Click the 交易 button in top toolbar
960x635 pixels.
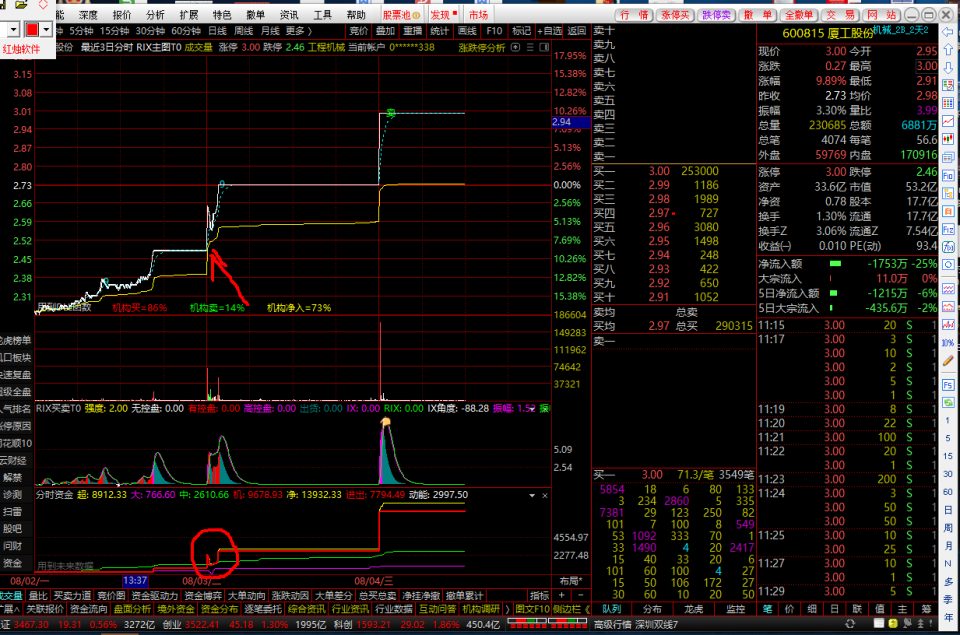click(840, 15)
